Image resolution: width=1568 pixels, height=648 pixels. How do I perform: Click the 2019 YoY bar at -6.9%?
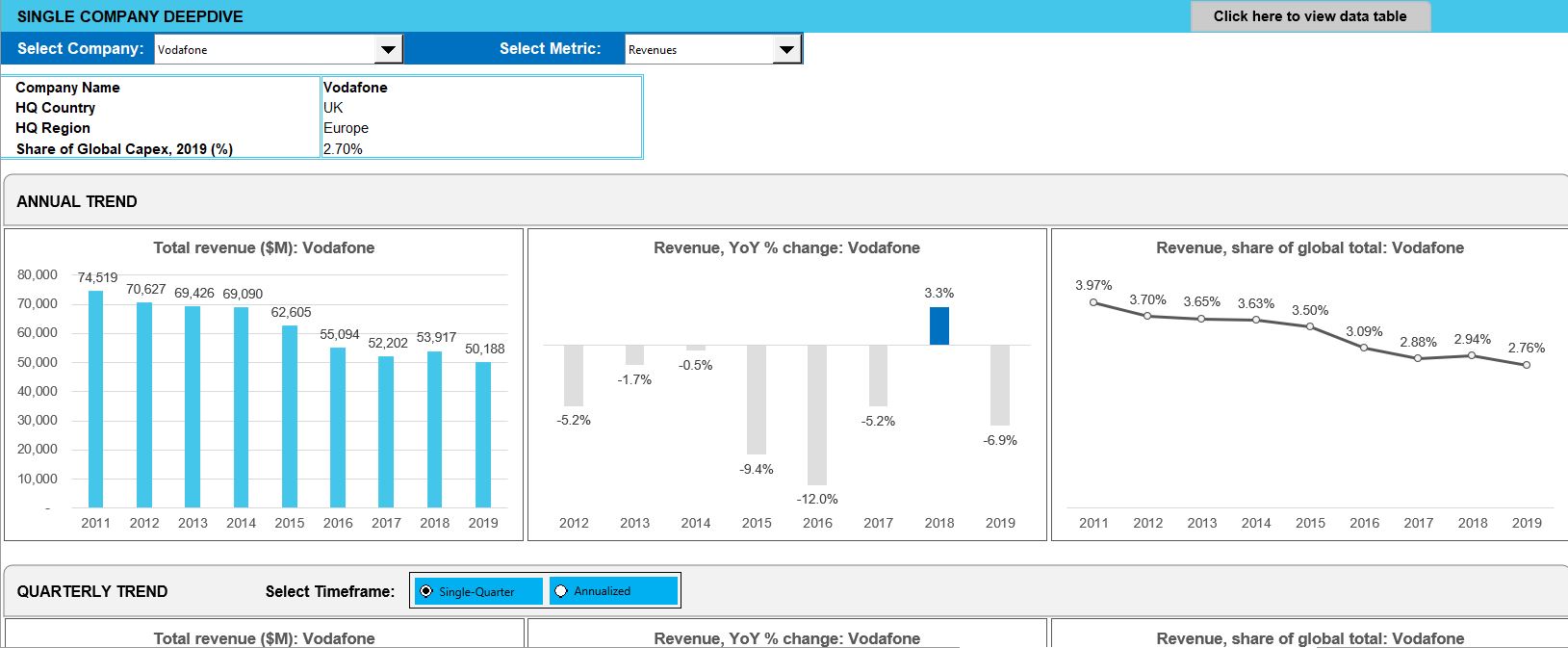[1000, 385]
